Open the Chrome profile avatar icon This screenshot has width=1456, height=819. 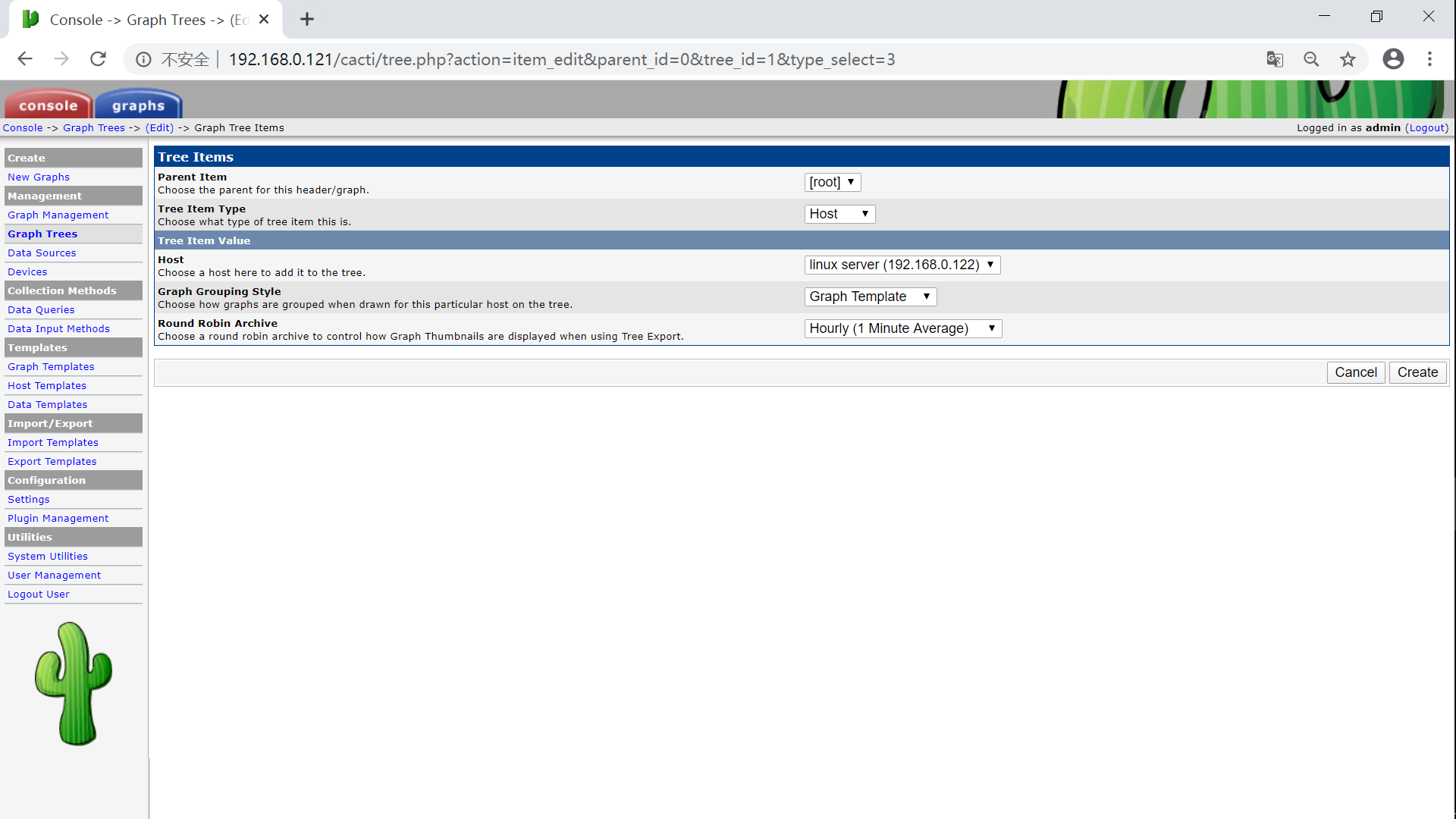[1393, 59]
